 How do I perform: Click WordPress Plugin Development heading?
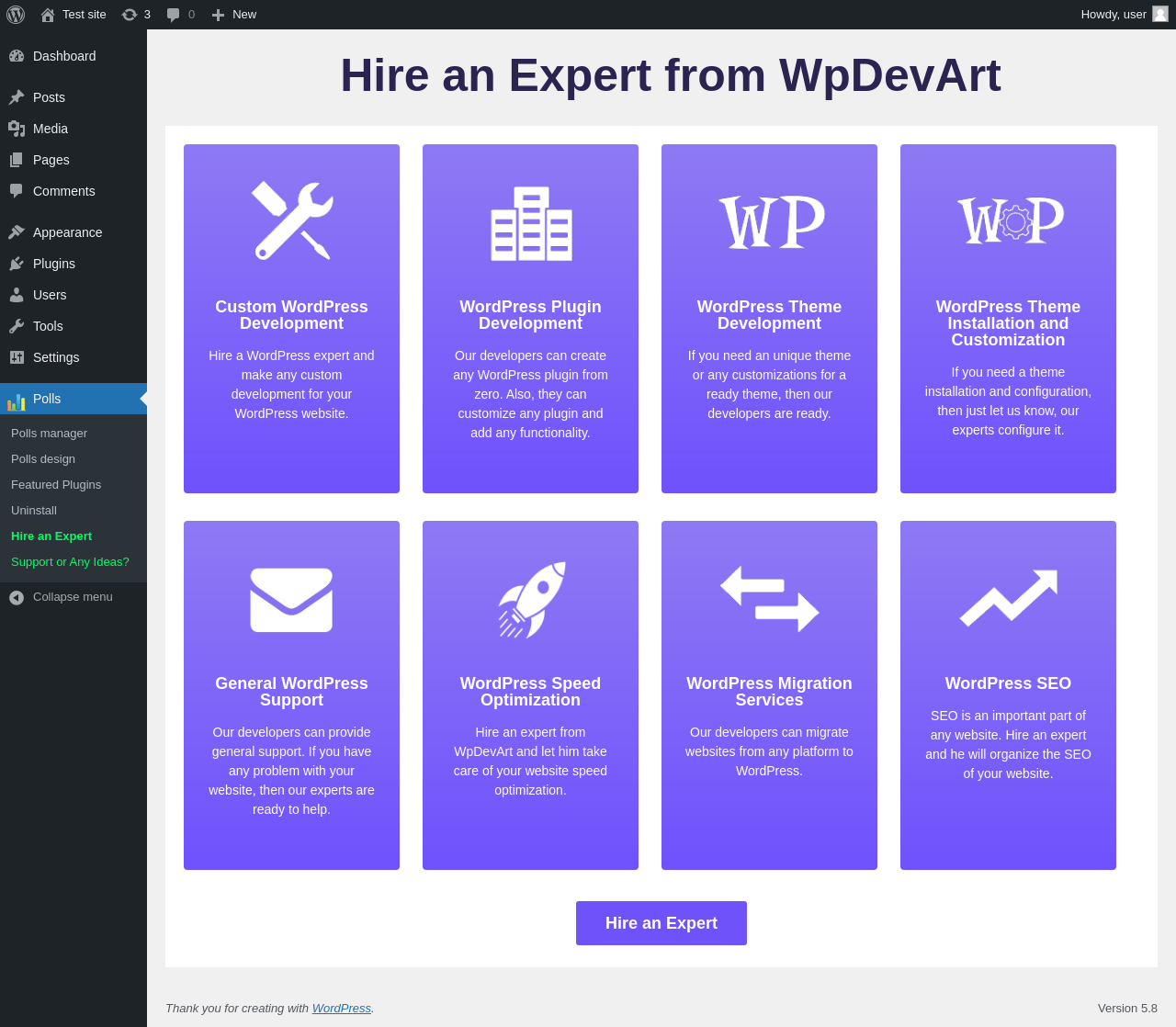point(530,315)
